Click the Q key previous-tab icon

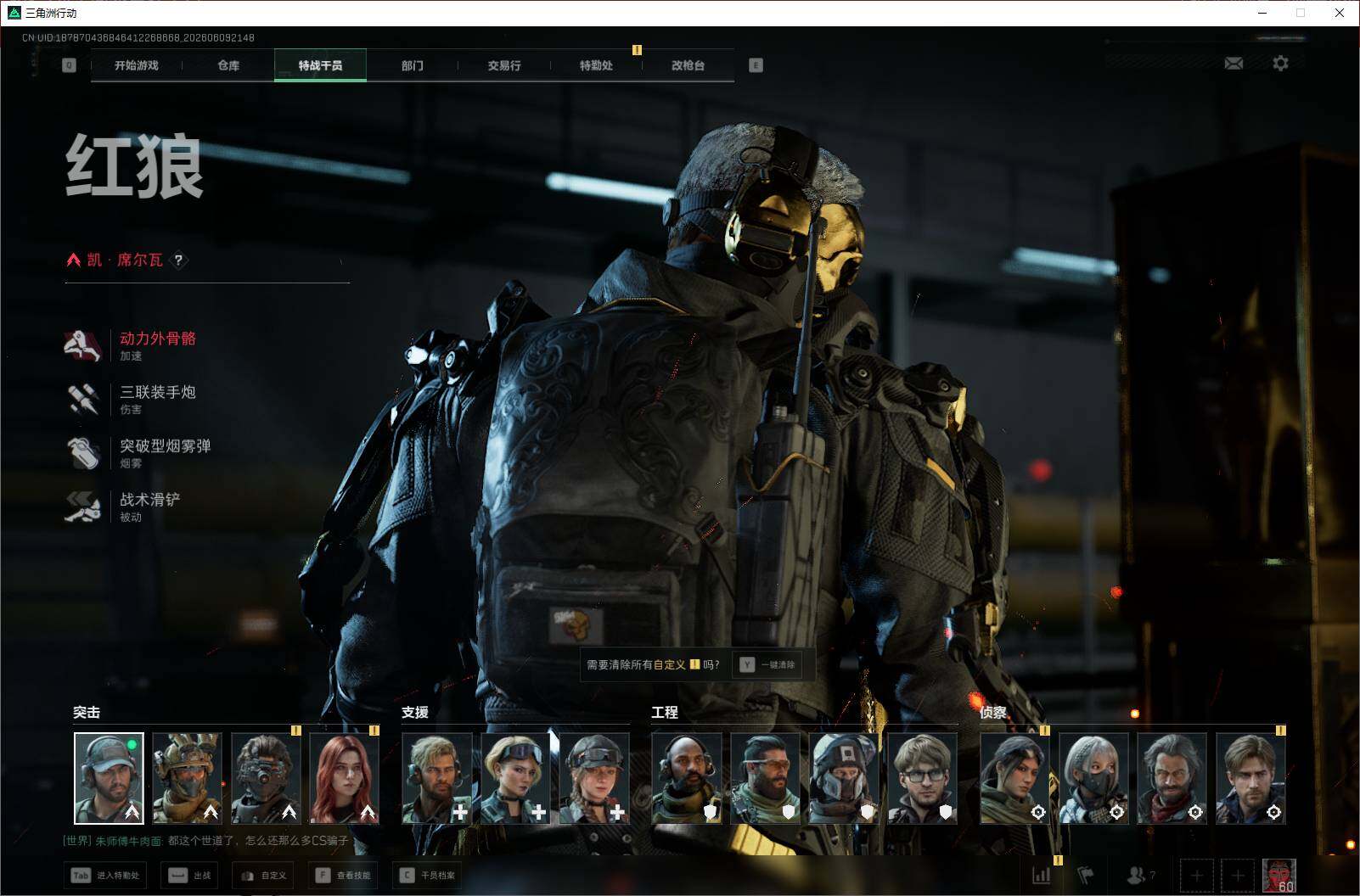click(x=69, y=65)
